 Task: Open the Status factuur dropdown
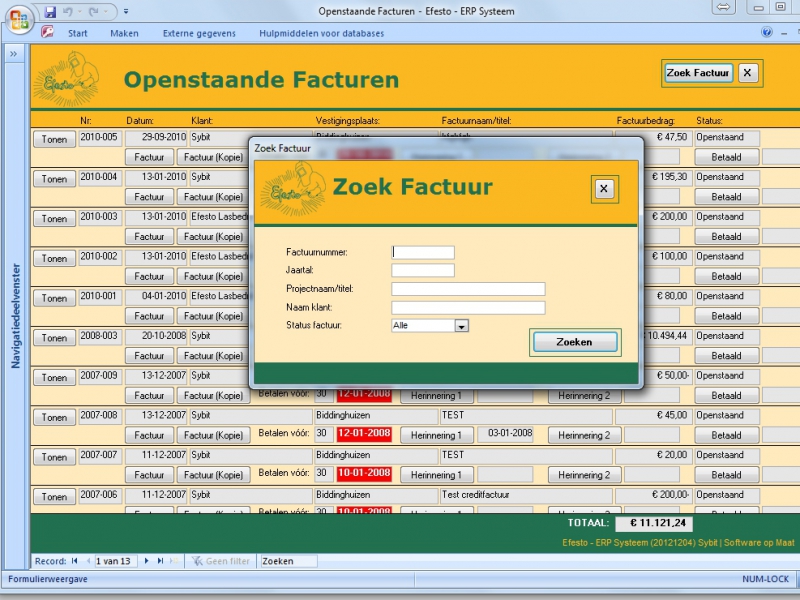461,325
